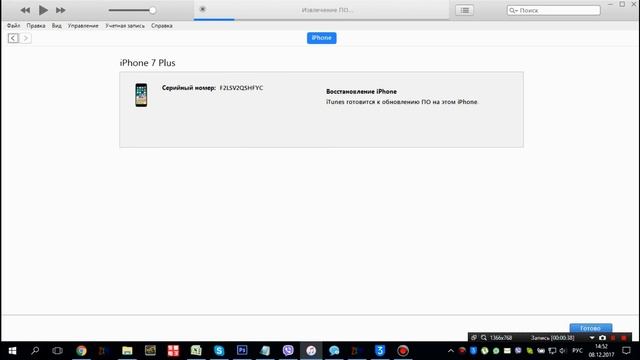Viewport: 640px width, 360px height.
Task: Click the recorder zoom magnifier icon
Action: (484, 338)
